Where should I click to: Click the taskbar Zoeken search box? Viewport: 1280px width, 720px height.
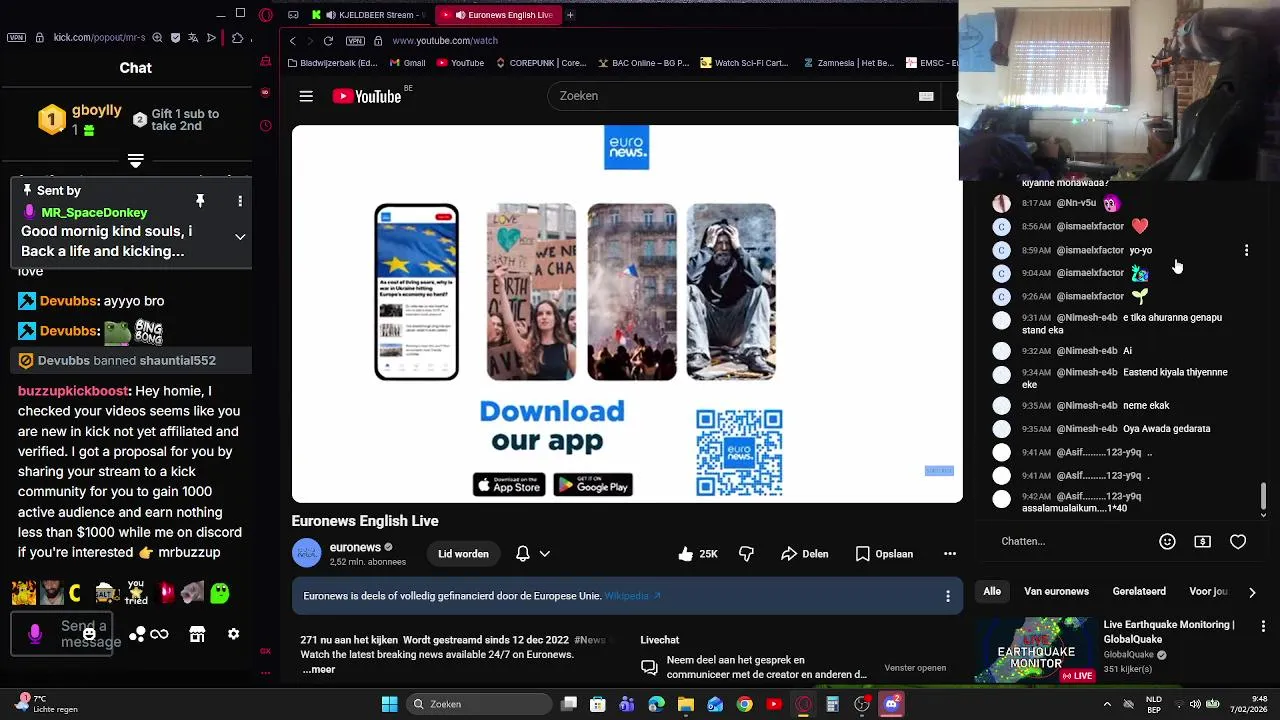click(481, 704)
